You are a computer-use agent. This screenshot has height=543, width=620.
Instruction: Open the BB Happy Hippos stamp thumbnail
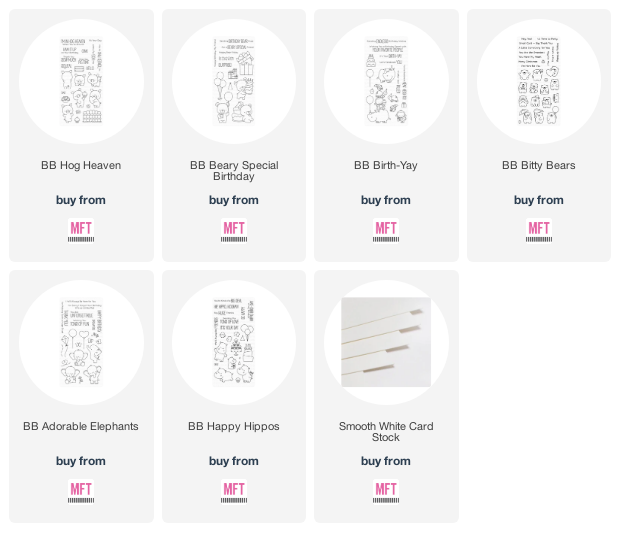(x=234, y=342)
